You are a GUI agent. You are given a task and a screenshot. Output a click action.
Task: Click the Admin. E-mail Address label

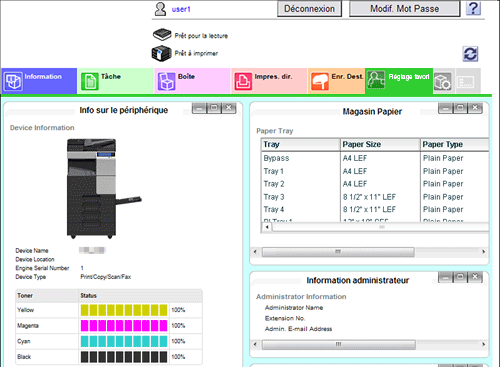[x=298, y=329]
